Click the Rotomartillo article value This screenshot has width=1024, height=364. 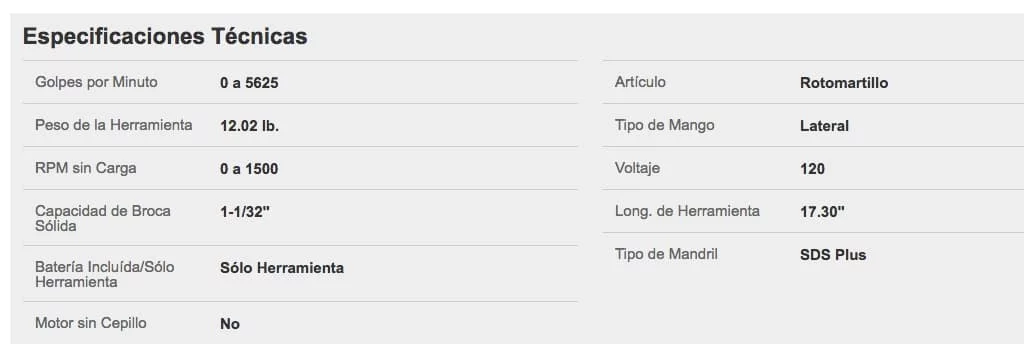[844, 84]
